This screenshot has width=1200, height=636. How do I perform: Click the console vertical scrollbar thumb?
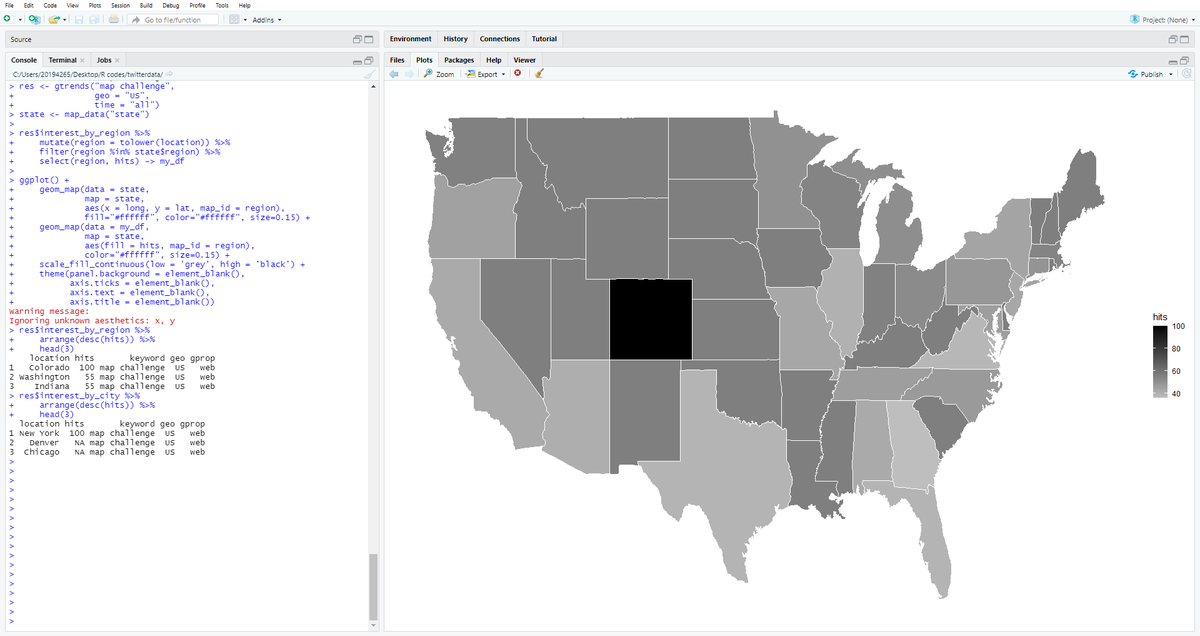click(x=374, y=586)
